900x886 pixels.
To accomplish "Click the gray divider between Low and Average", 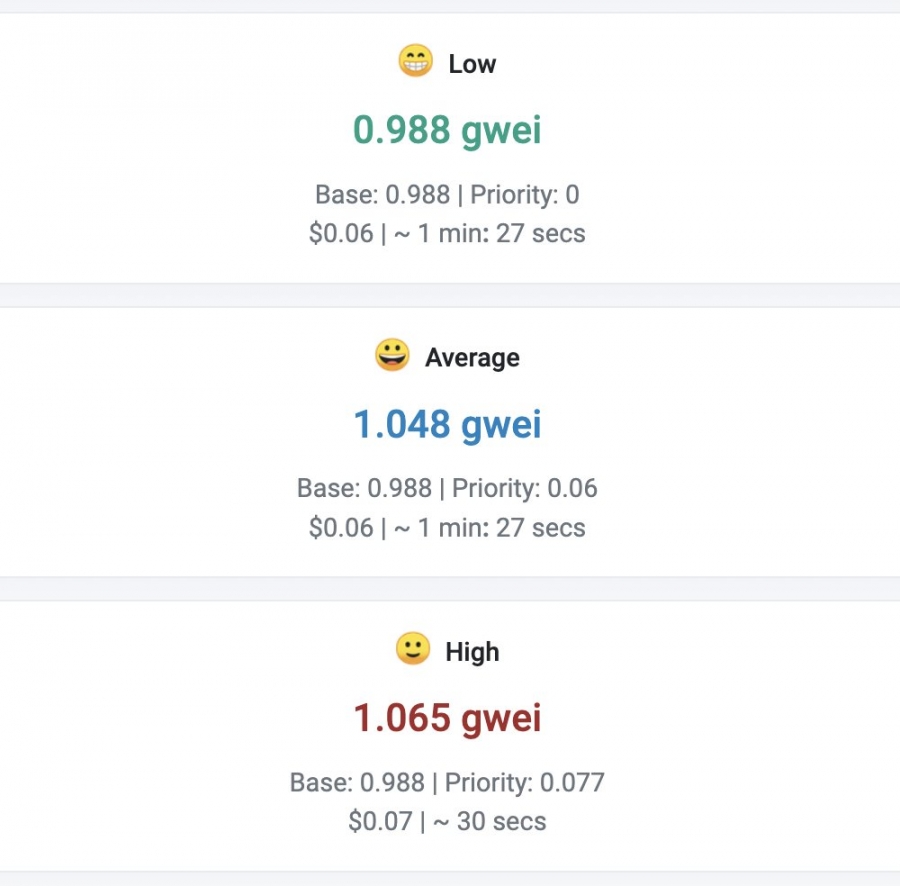I will coord(450,295).
